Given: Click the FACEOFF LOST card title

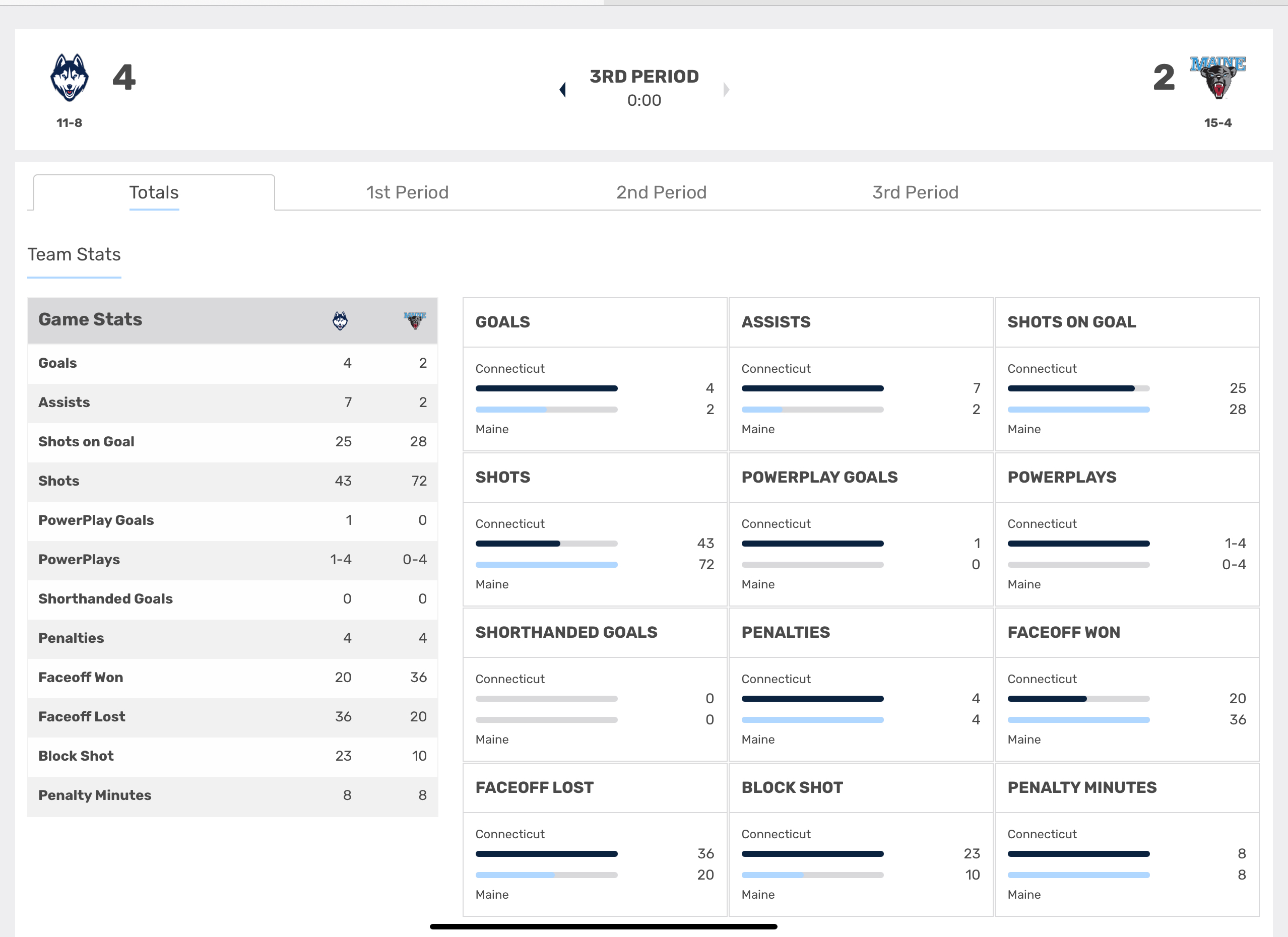Looking at the screenshot, I should tap(534, 788).
